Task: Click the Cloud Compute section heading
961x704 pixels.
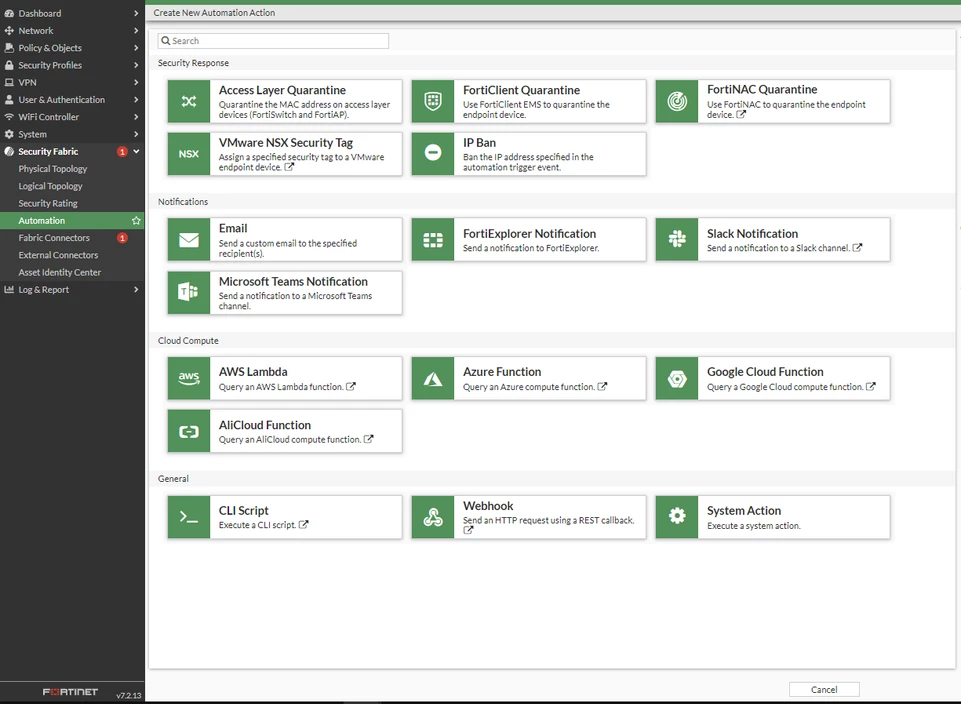Action: click(188, 340)
